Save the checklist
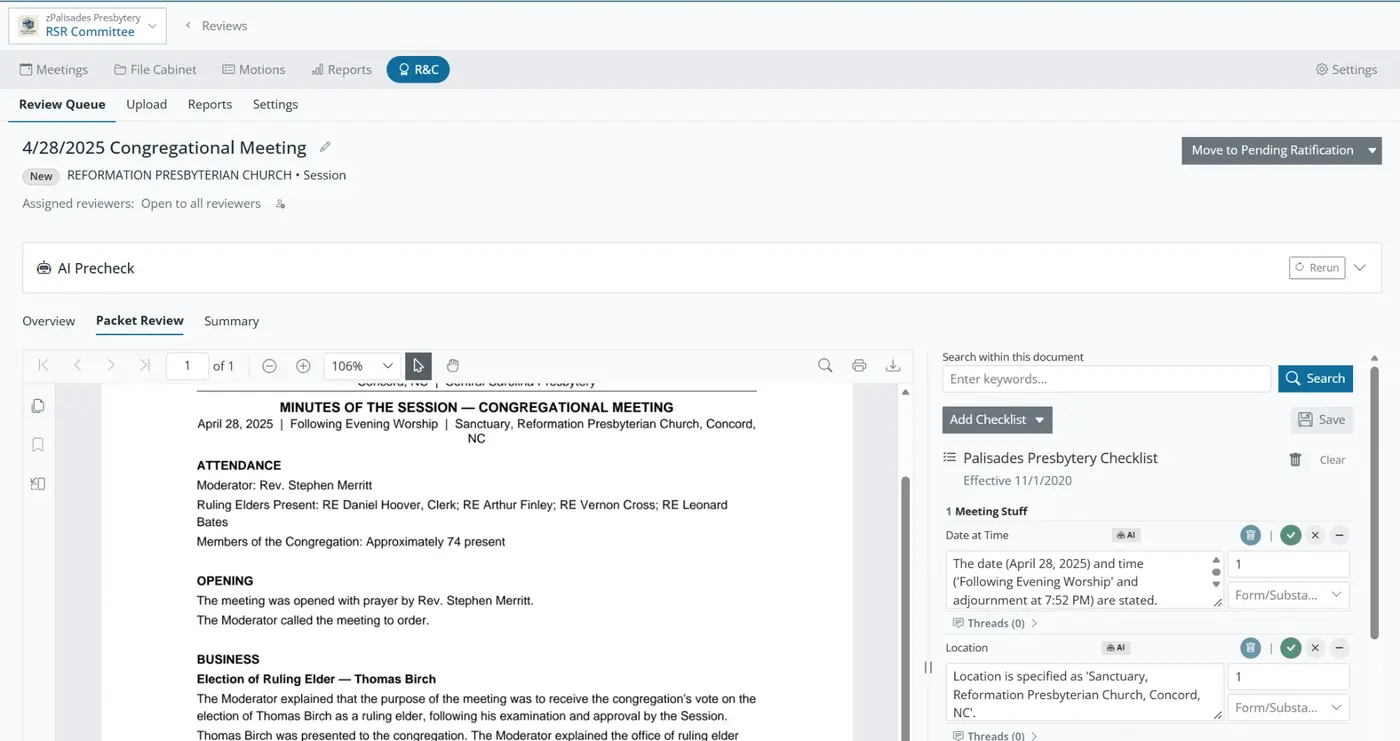Viewport: 1400px width, 741px height. [x=1321, y=420]
